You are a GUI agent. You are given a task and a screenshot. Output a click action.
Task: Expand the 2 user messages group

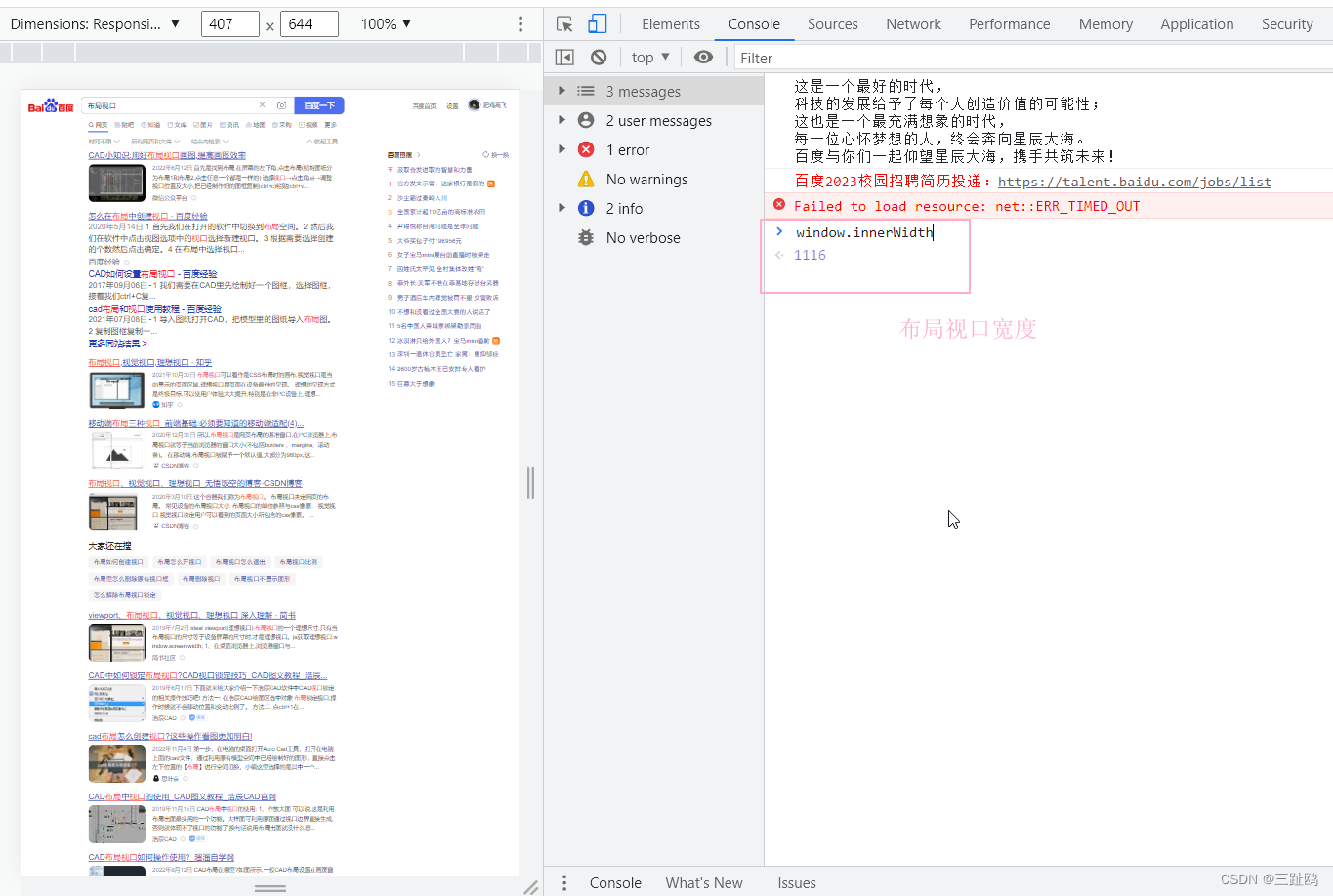[x=562, y=120]
